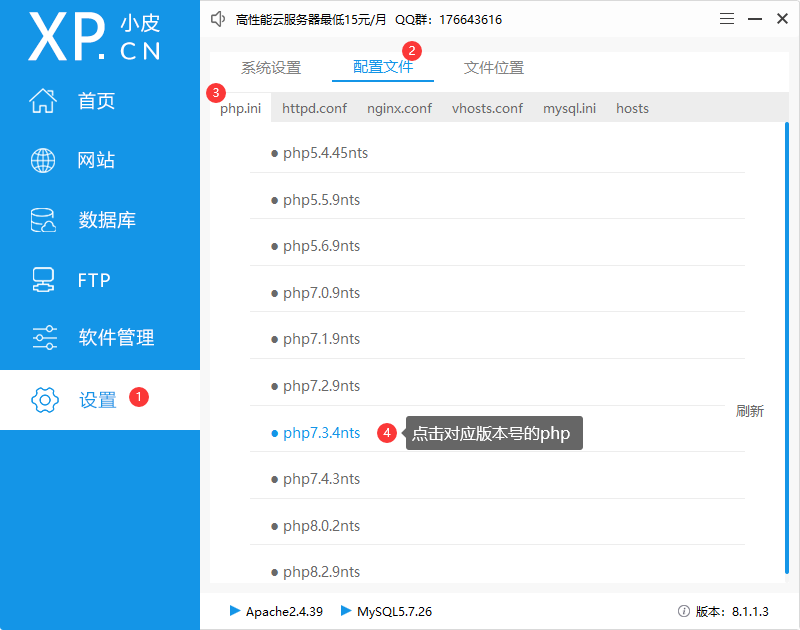Open php5.5.9nts config

pos(321,200)
